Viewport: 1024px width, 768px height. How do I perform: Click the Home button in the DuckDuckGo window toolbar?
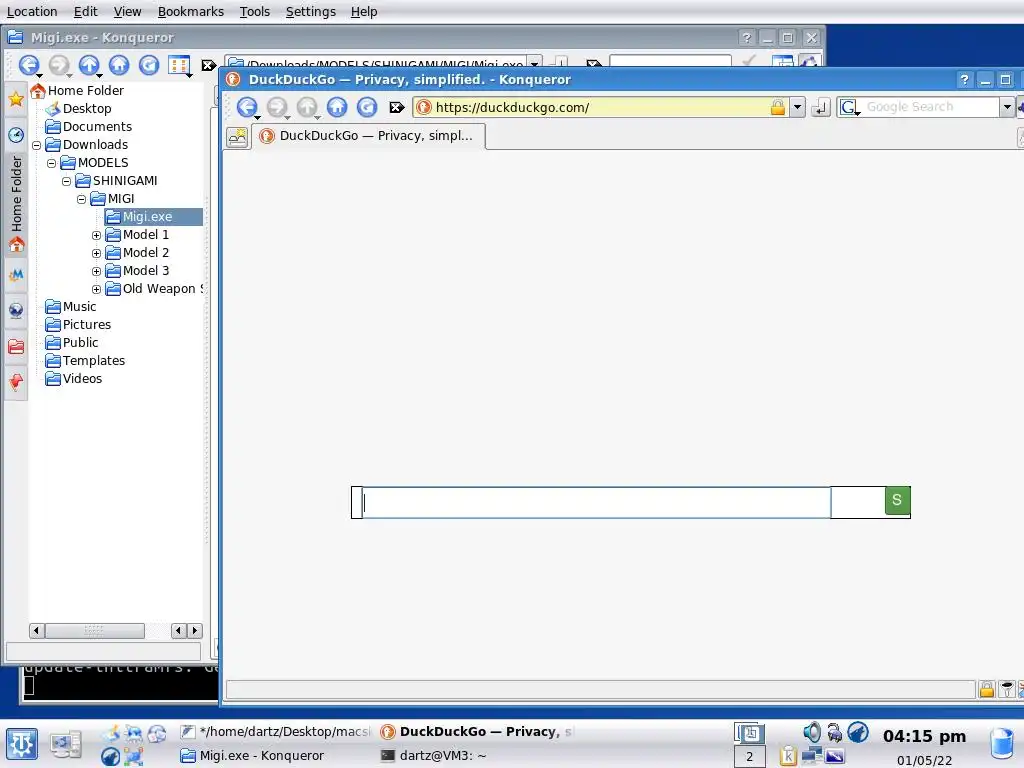[337, 107]
